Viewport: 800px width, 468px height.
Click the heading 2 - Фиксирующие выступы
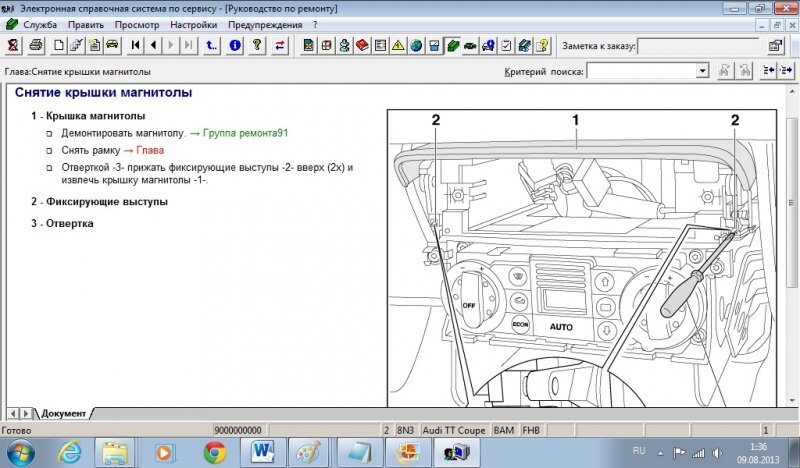[99, 202]
